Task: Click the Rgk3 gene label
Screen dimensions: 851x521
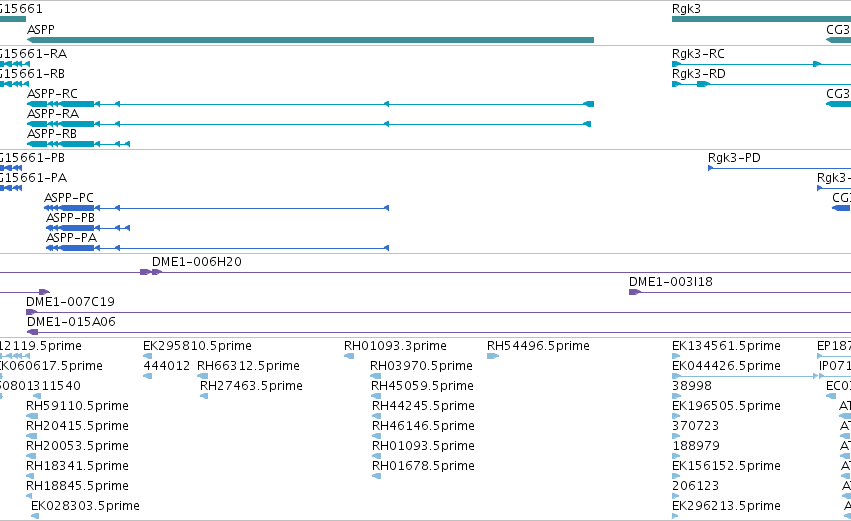Action: 686,9
